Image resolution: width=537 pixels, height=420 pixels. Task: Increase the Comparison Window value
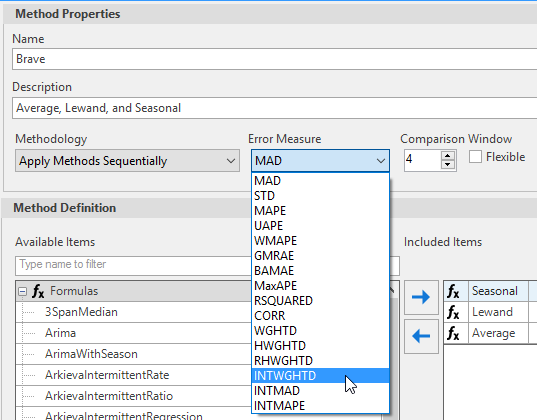[448, 156]
